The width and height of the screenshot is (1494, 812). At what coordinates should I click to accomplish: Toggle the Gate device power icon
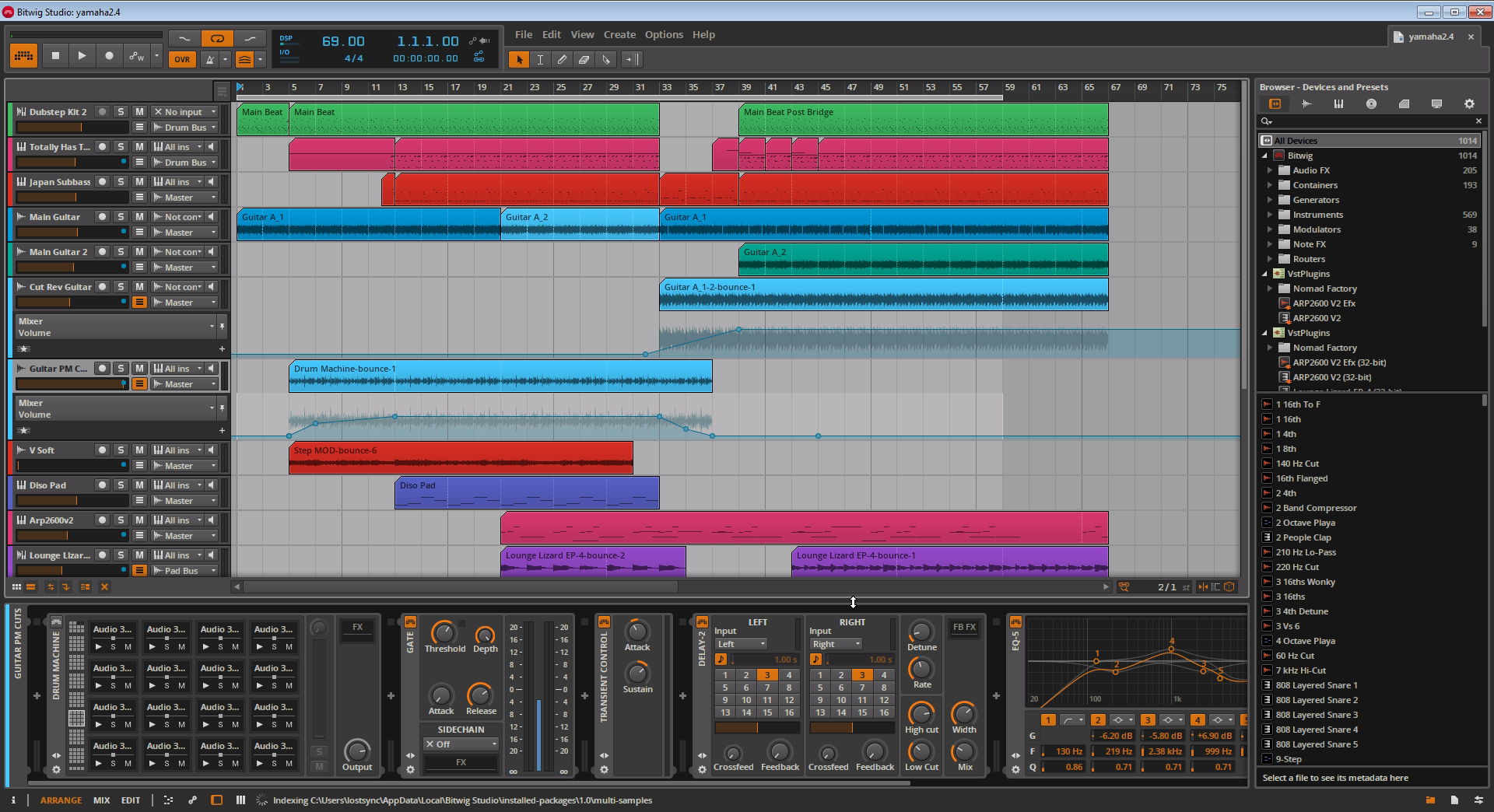pyautogui.click(x=410, y=622)
